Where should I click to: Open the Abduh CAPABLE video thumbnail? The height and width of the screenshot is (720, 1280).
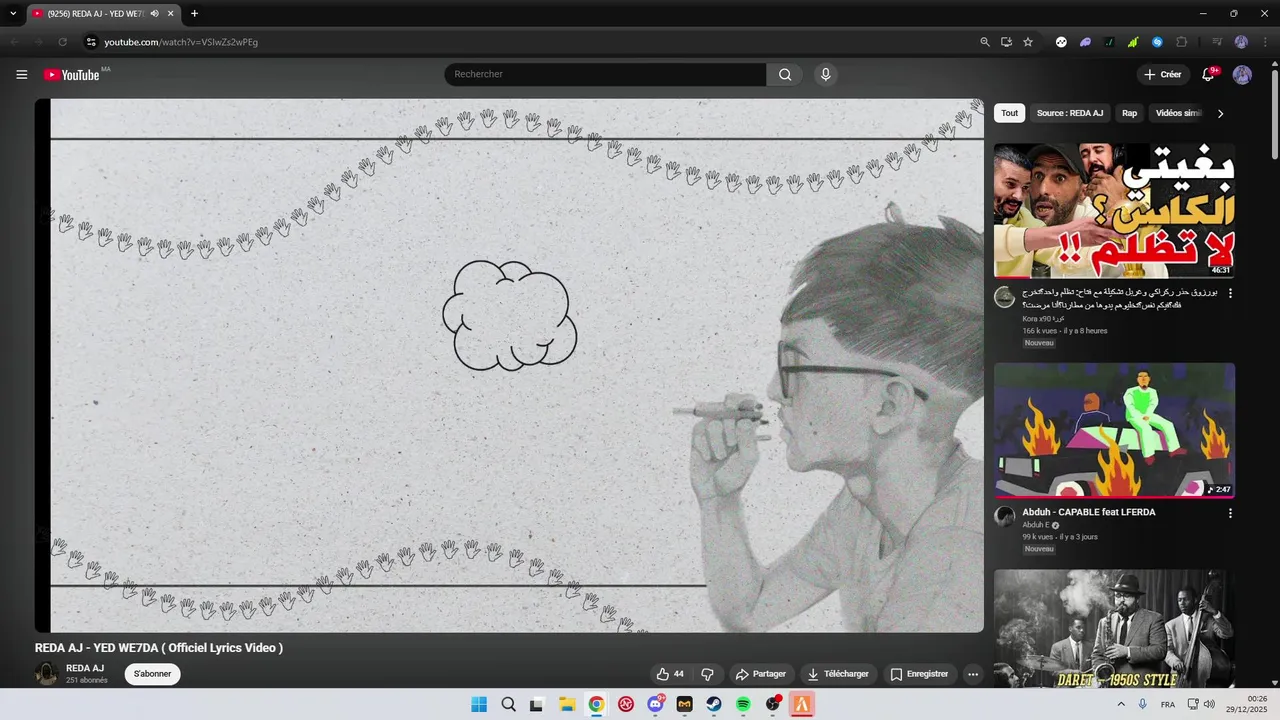pyautogui.click(x=1114, y=430)
